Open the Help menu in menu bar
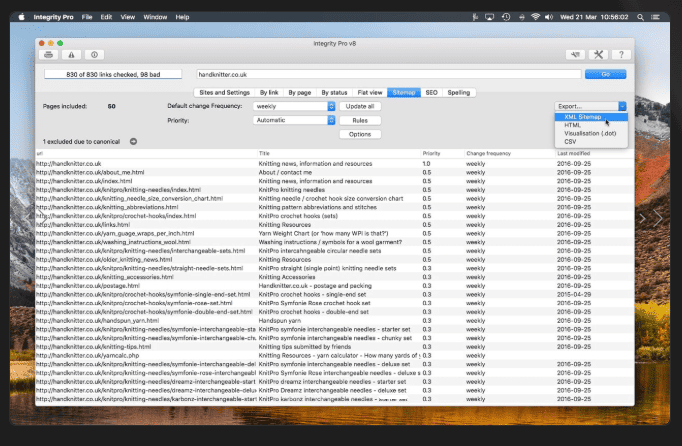This screenshot has height=446, width=682. point(182,17)
